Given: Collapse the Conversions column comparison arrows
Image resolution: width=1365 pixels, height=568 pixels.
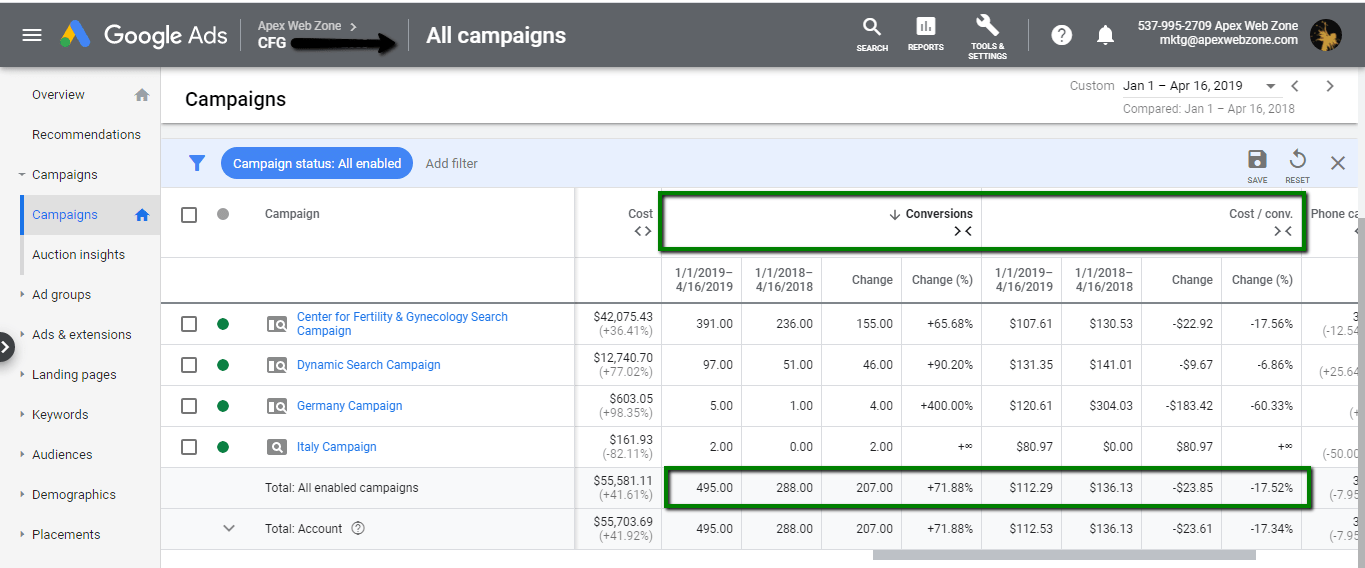Looking at the screenshot, I should 962,231.
